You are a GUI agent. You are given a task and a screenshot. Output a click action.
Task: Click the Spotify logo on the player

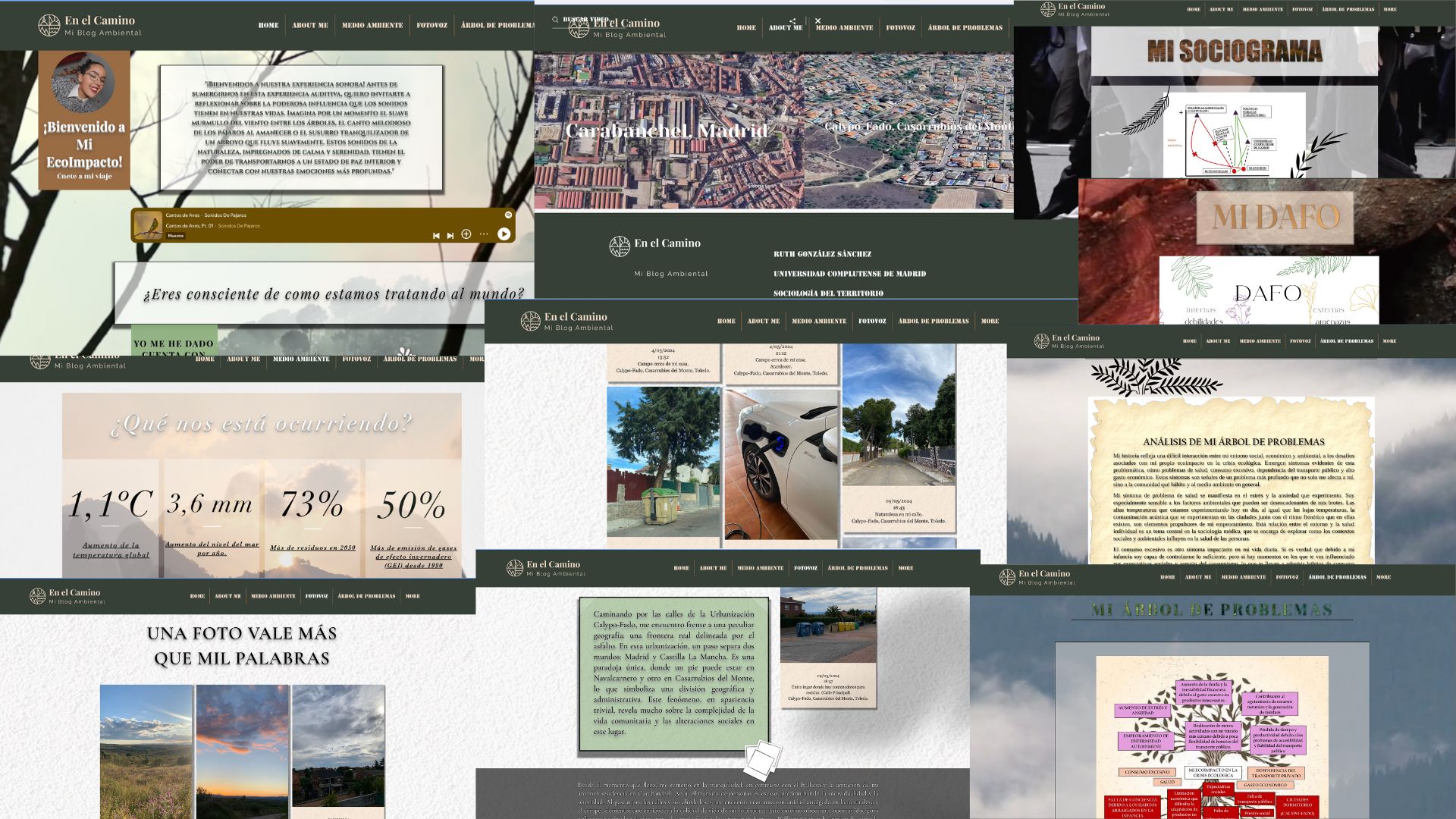[x=508, y=215]
